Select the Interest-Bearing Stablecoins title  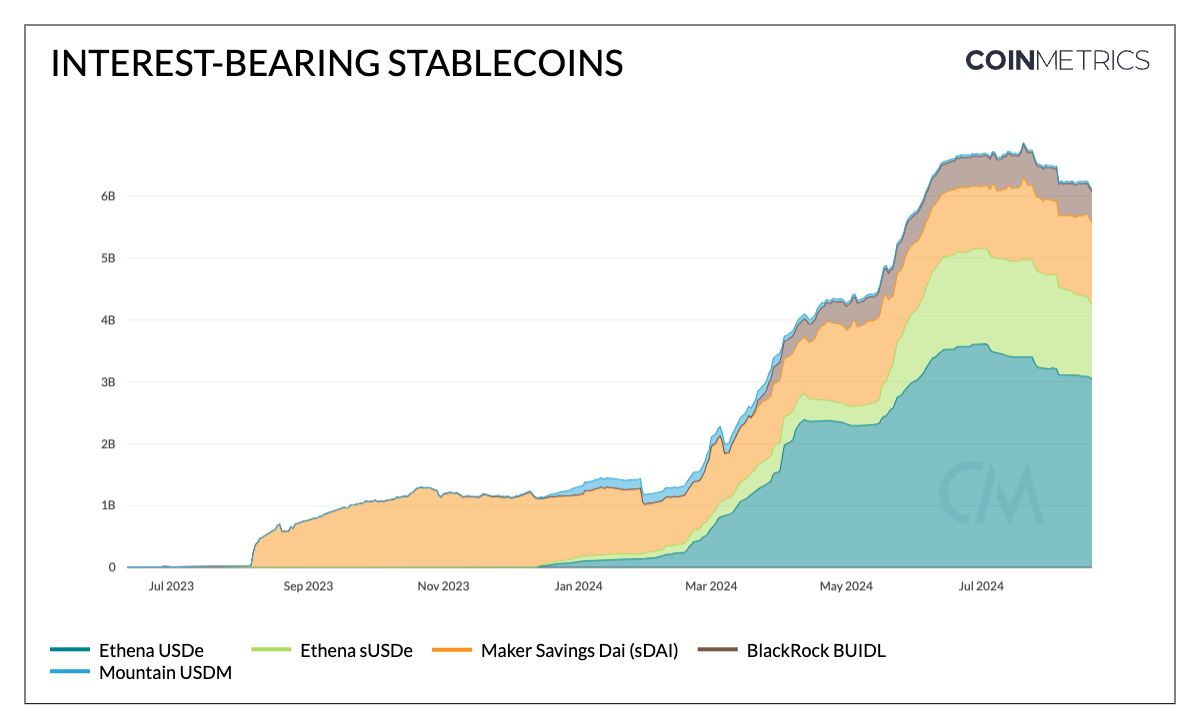click(x=336, y=63)
